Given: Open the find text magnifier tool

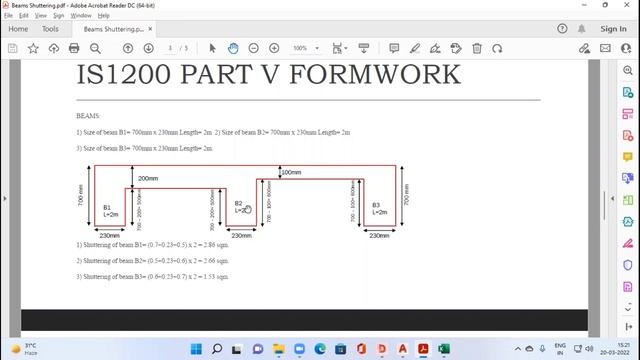Looking at the screenshot, I should 95,48.
